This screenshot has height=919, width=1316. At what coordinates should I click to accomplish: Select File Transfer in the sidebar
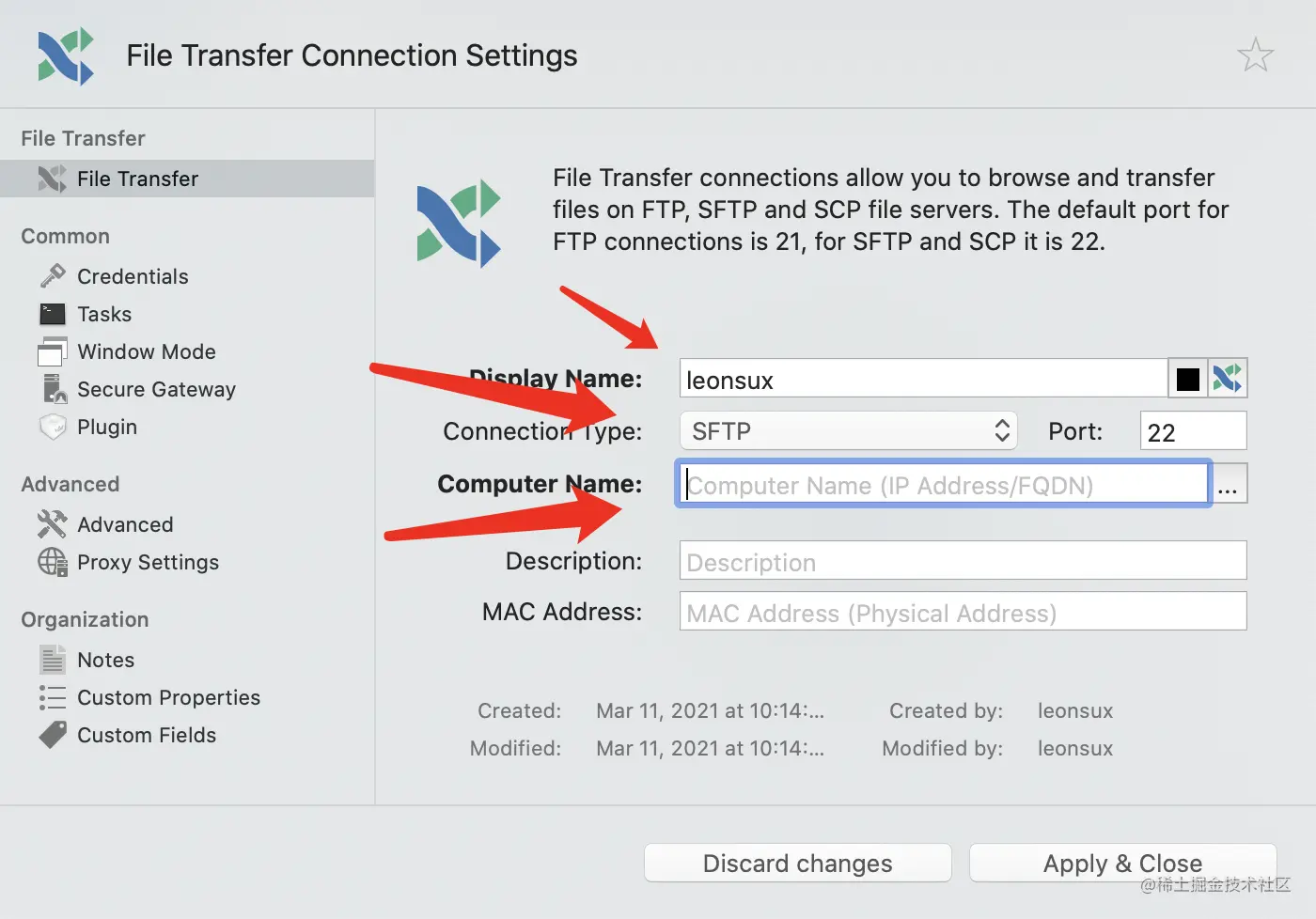coord(137,179)
